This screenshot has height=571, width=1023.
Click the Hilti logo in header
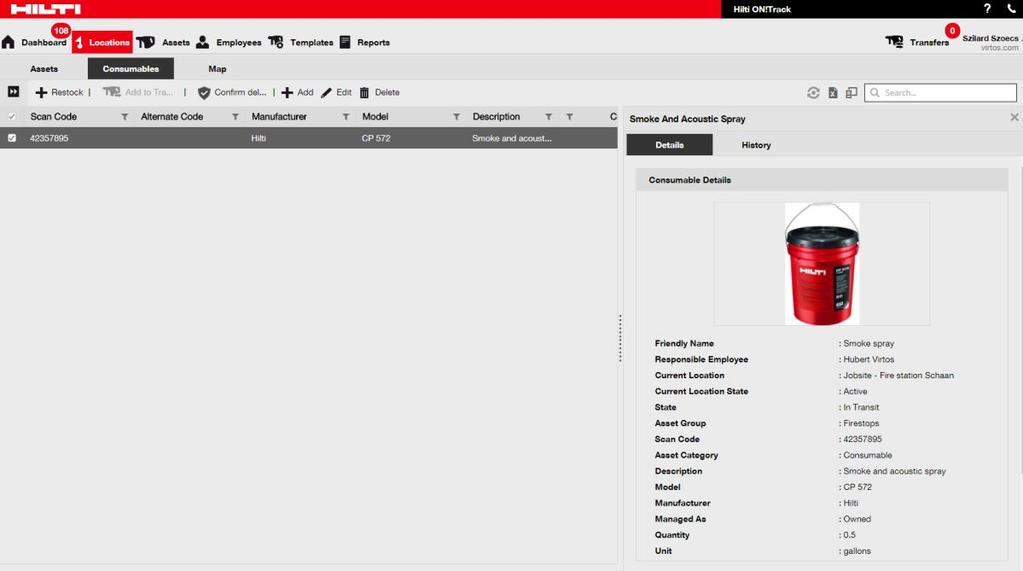(x=46, y=9)
